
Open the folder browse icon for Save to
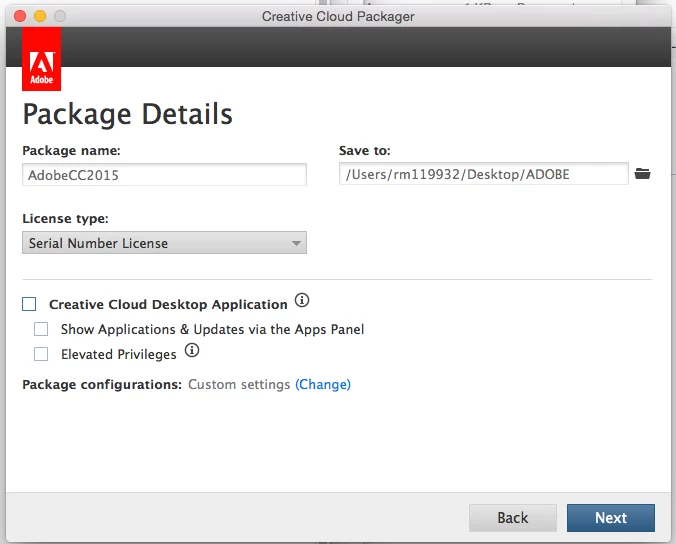pos(642,174)
